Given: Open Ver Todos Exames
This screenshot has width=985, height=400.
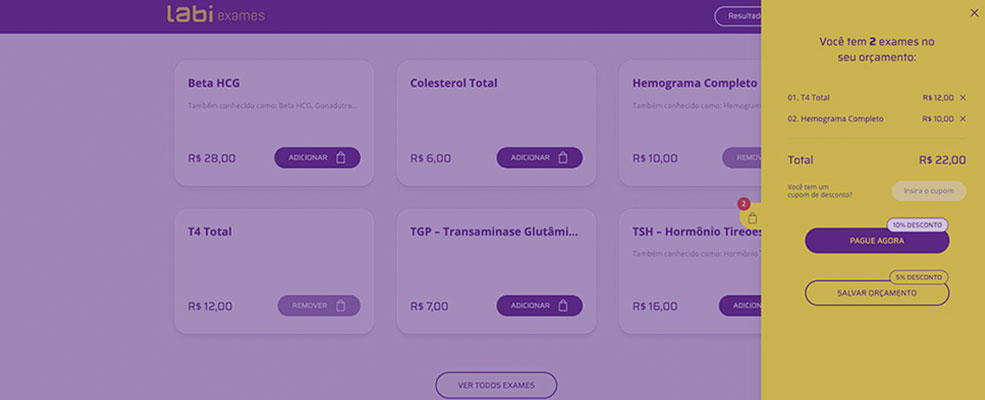Looking at the screenshot, I should [496, 385].
